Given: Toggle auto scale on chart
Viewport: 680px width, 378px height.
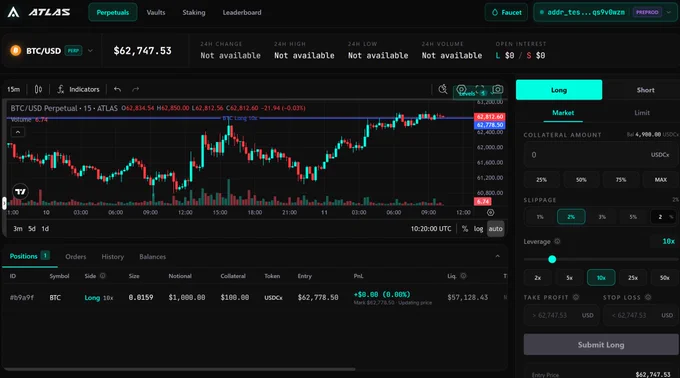Looking at the screenshot, I should pyautogui.click(x=495, y=228).
